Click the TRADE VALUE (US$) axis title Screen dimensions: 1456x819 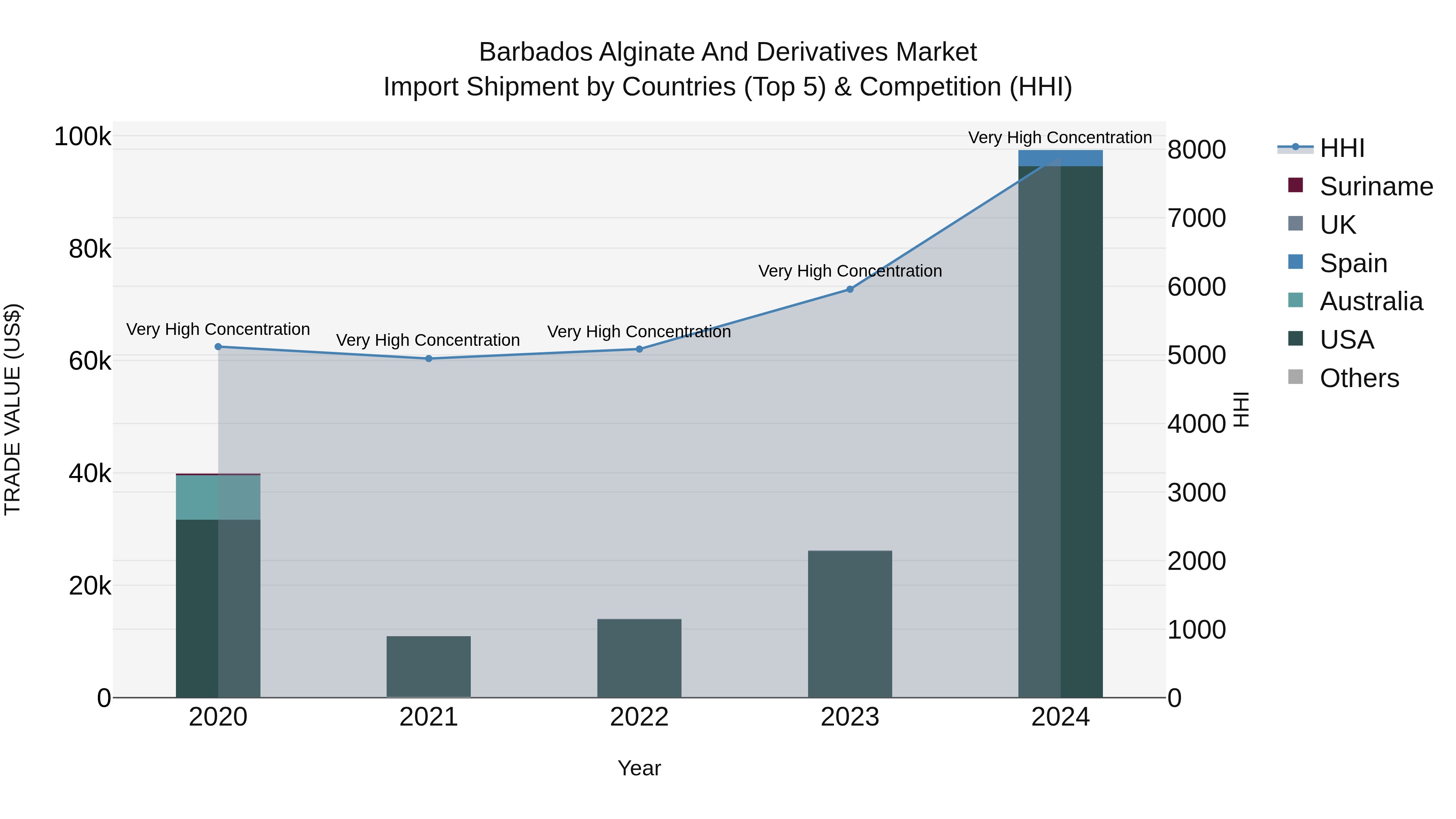point(13,409)
